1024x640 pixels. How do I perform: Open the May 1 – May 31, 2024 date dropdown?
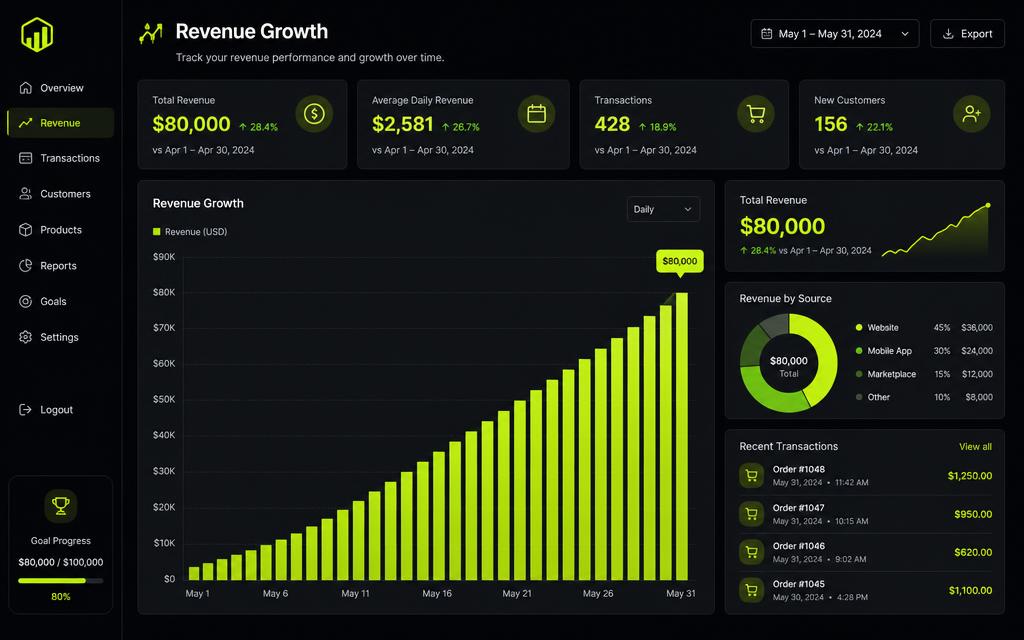(835, 33)
